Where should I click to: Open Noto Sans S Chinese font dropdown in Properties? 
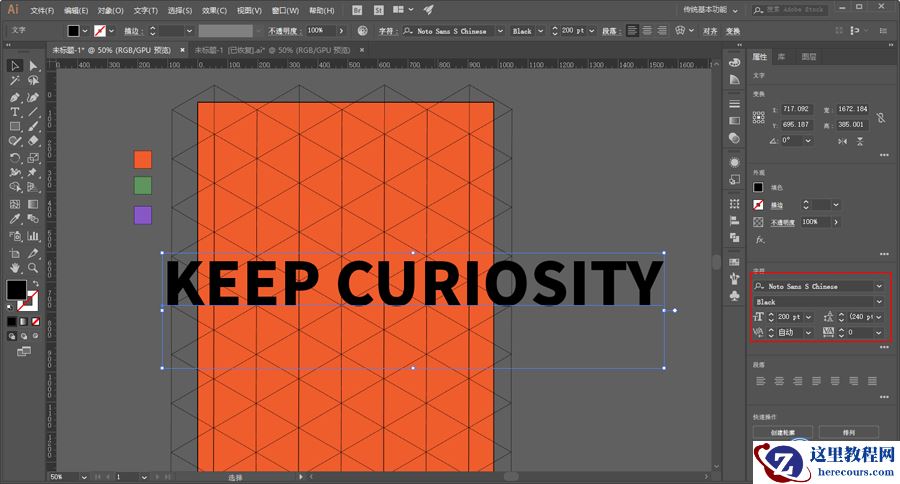[x=879, y=286]
